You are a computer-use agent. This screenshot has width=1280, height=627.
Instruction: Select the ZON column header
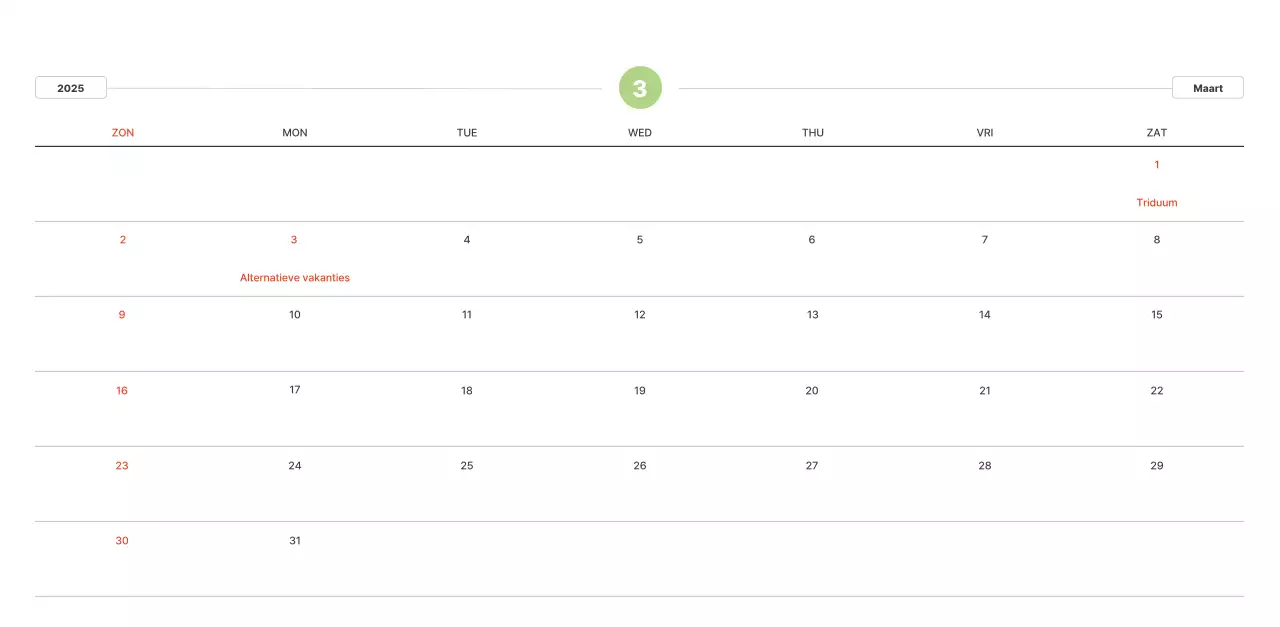[123, 133]
